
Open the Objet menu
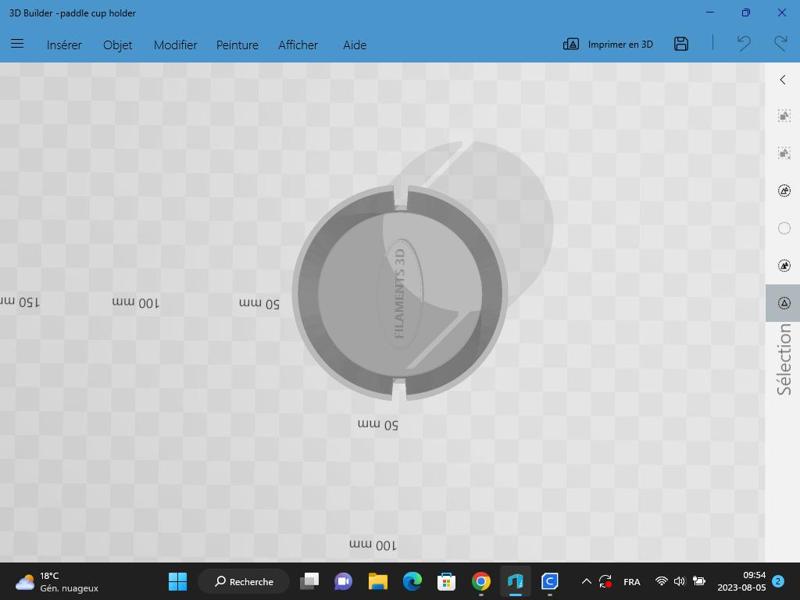click(x=117, y=45)
